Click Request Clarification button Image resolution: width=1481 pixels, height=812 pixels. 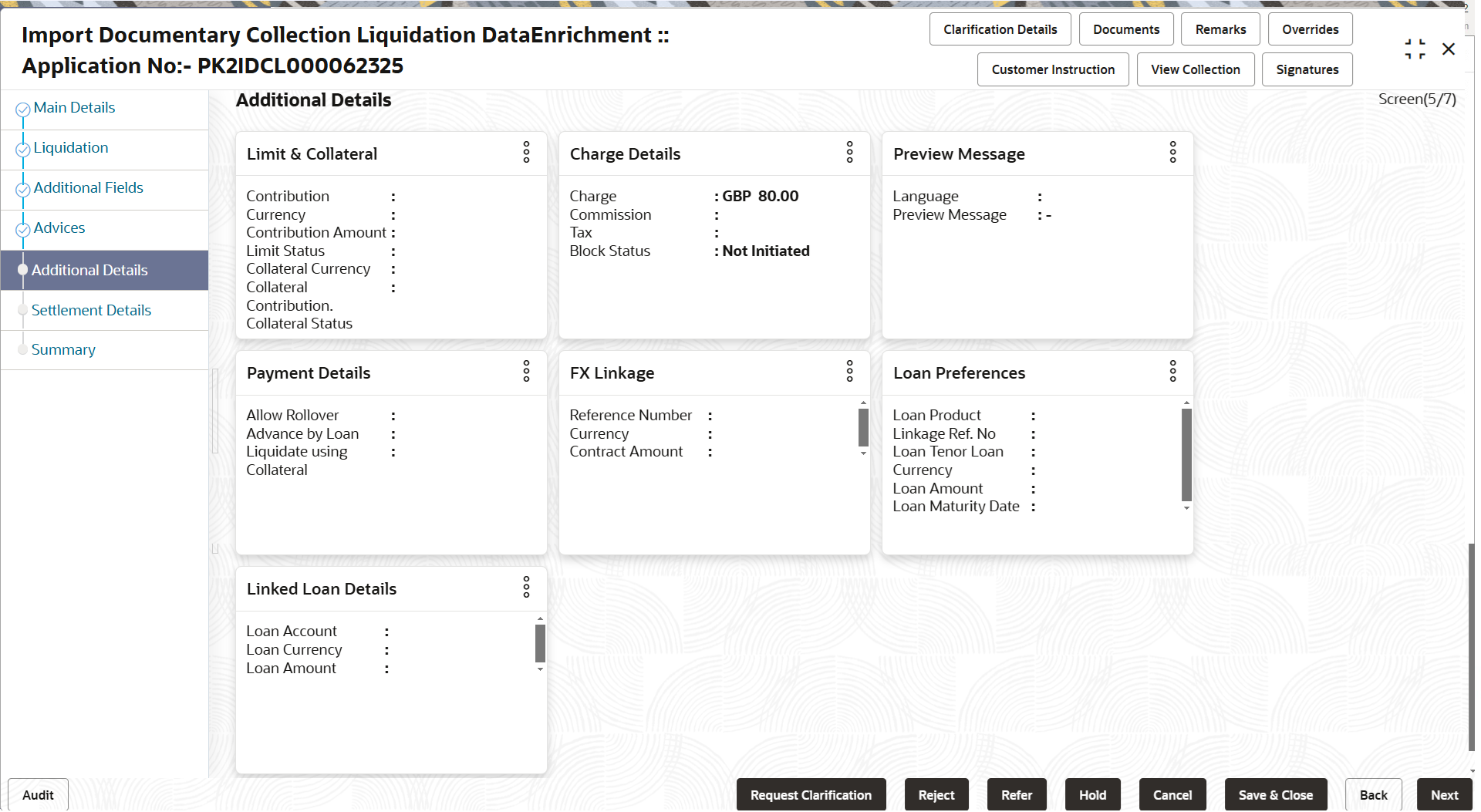tap(811, 795)
